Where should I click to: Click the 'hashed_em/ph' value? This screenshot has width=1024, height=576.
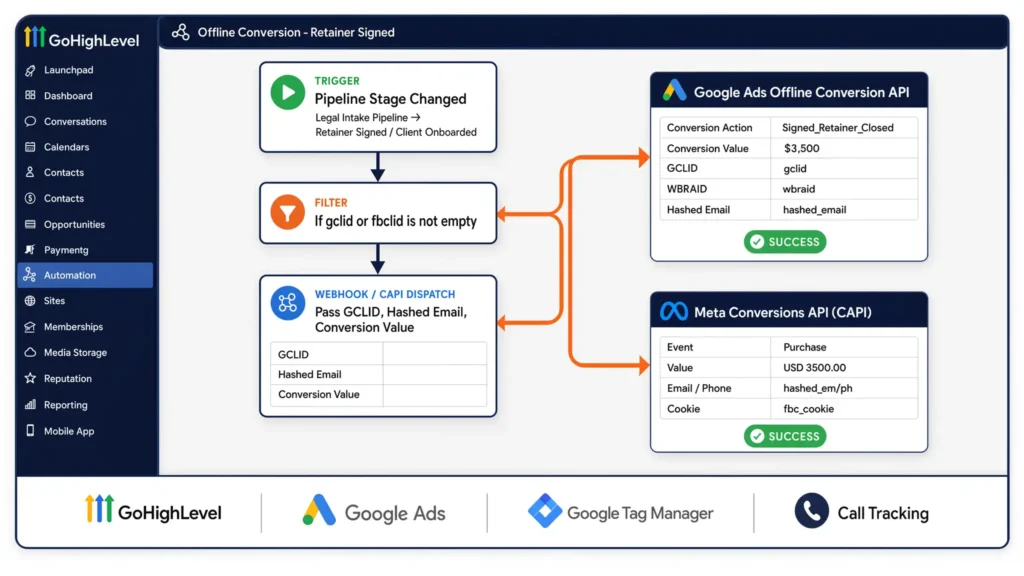point(818,388)
